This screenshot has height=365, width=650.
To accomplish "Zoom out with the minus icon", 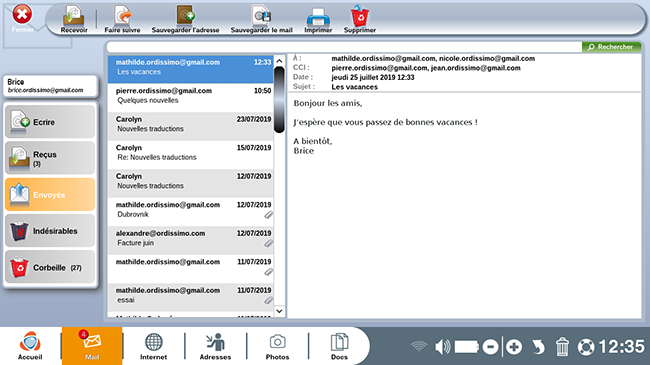I will (490, 346).
